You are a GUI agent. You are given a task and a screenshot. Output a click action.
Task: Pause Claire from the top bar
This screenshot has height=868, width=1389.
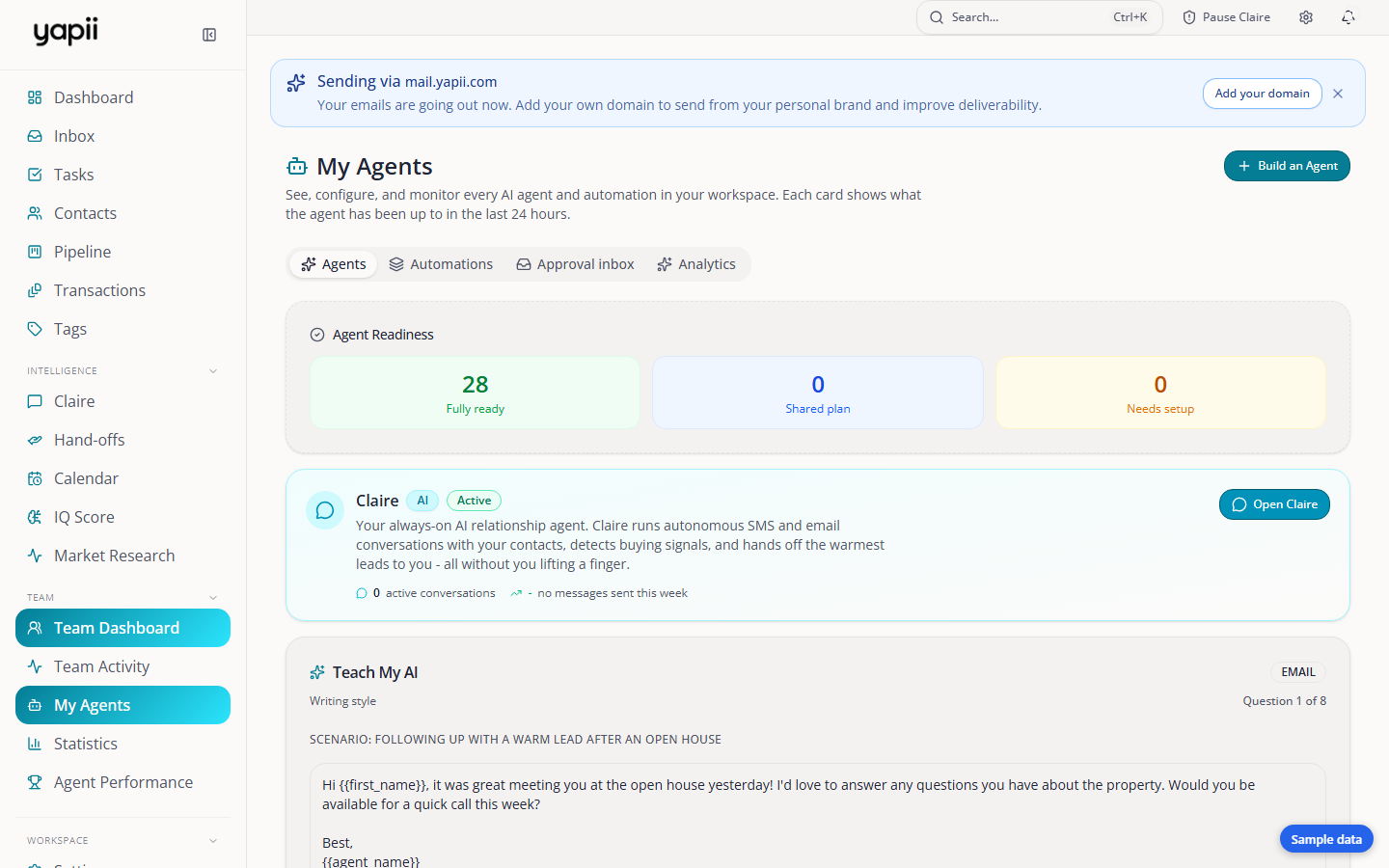(x=1226, y=17)
